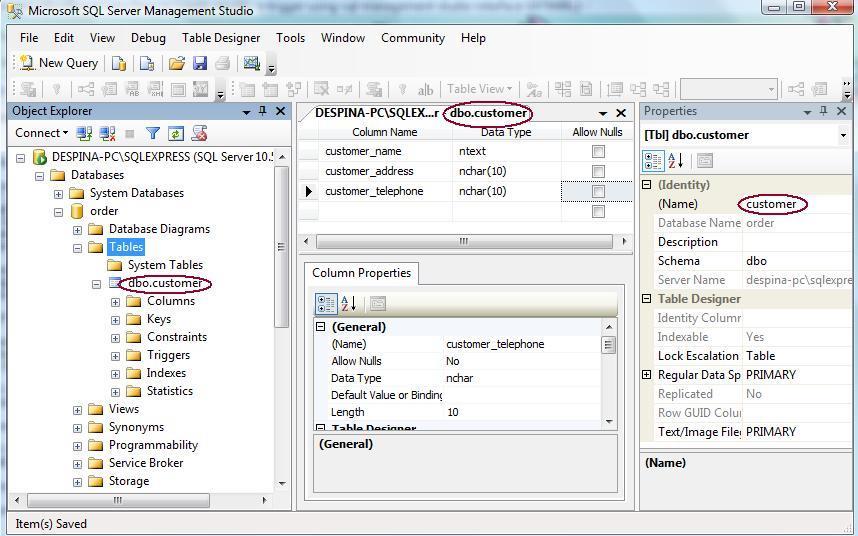Show Categorized view in Properties panel
The height and width of the screenshot is (536, 858).
653,161
